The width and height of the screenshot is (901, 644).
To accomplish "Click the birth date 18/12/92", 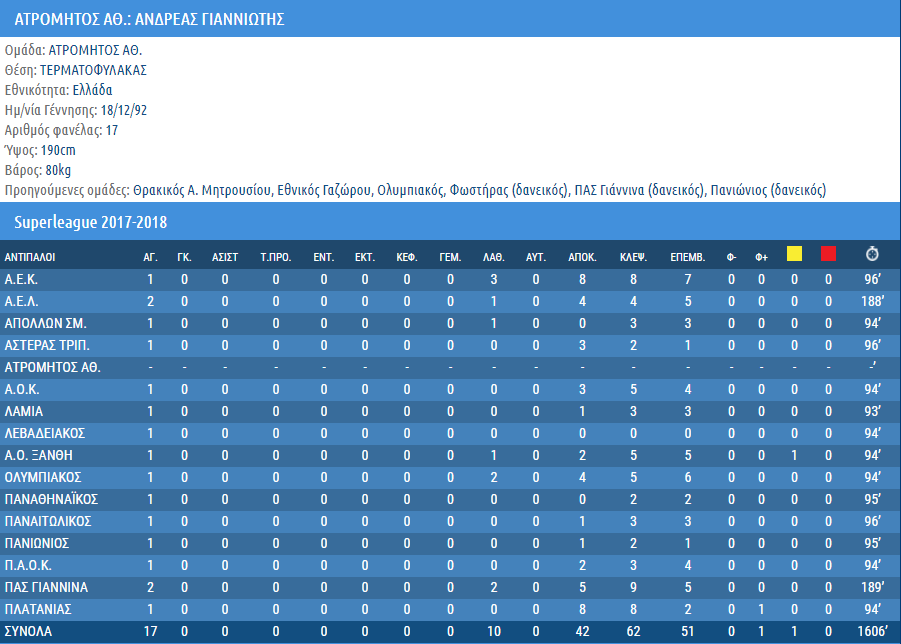I will (124, 110).
